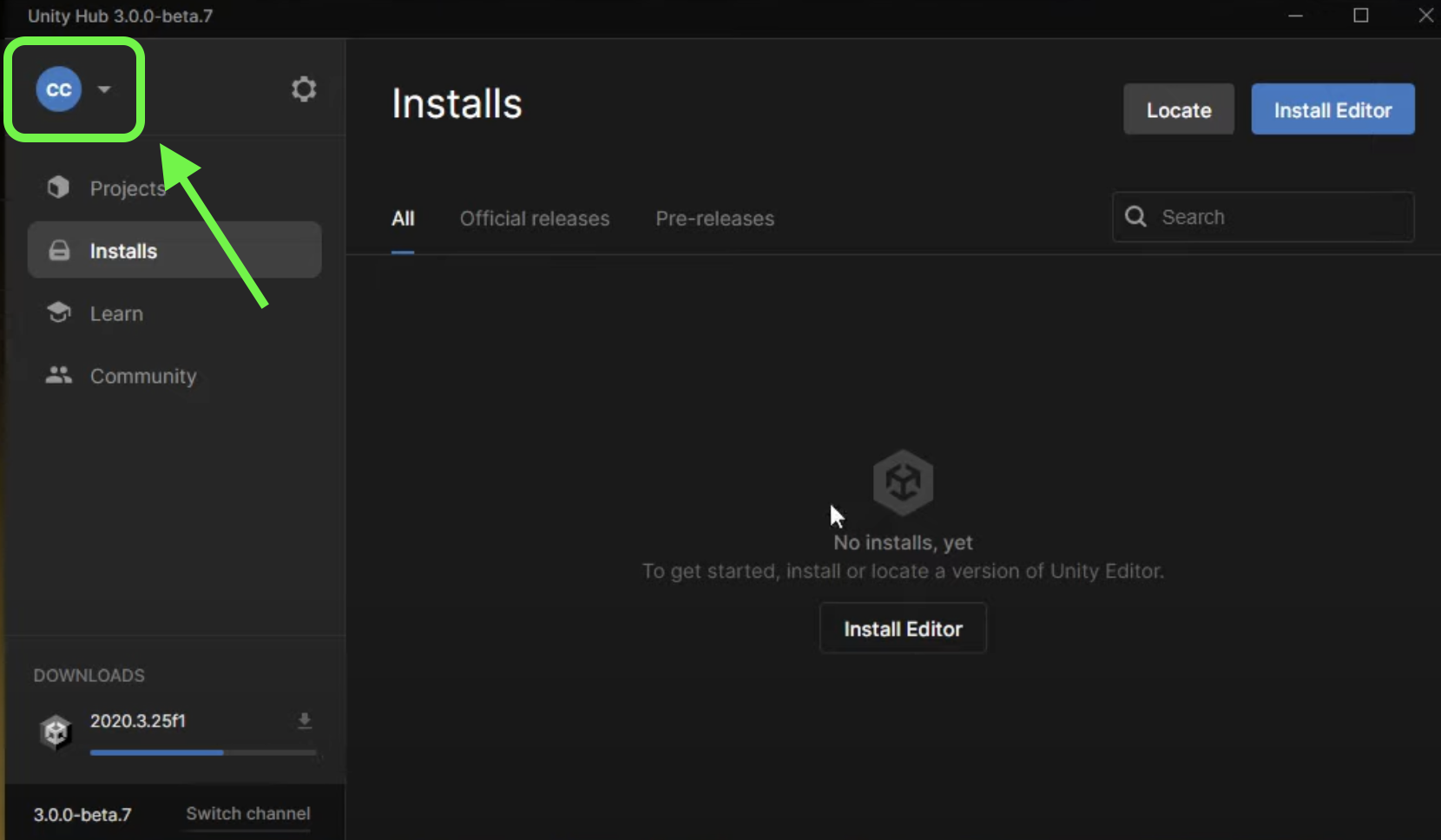
Task: Click the 2020.3.25f1 download Unity icon
Action: tap(56, 732)
